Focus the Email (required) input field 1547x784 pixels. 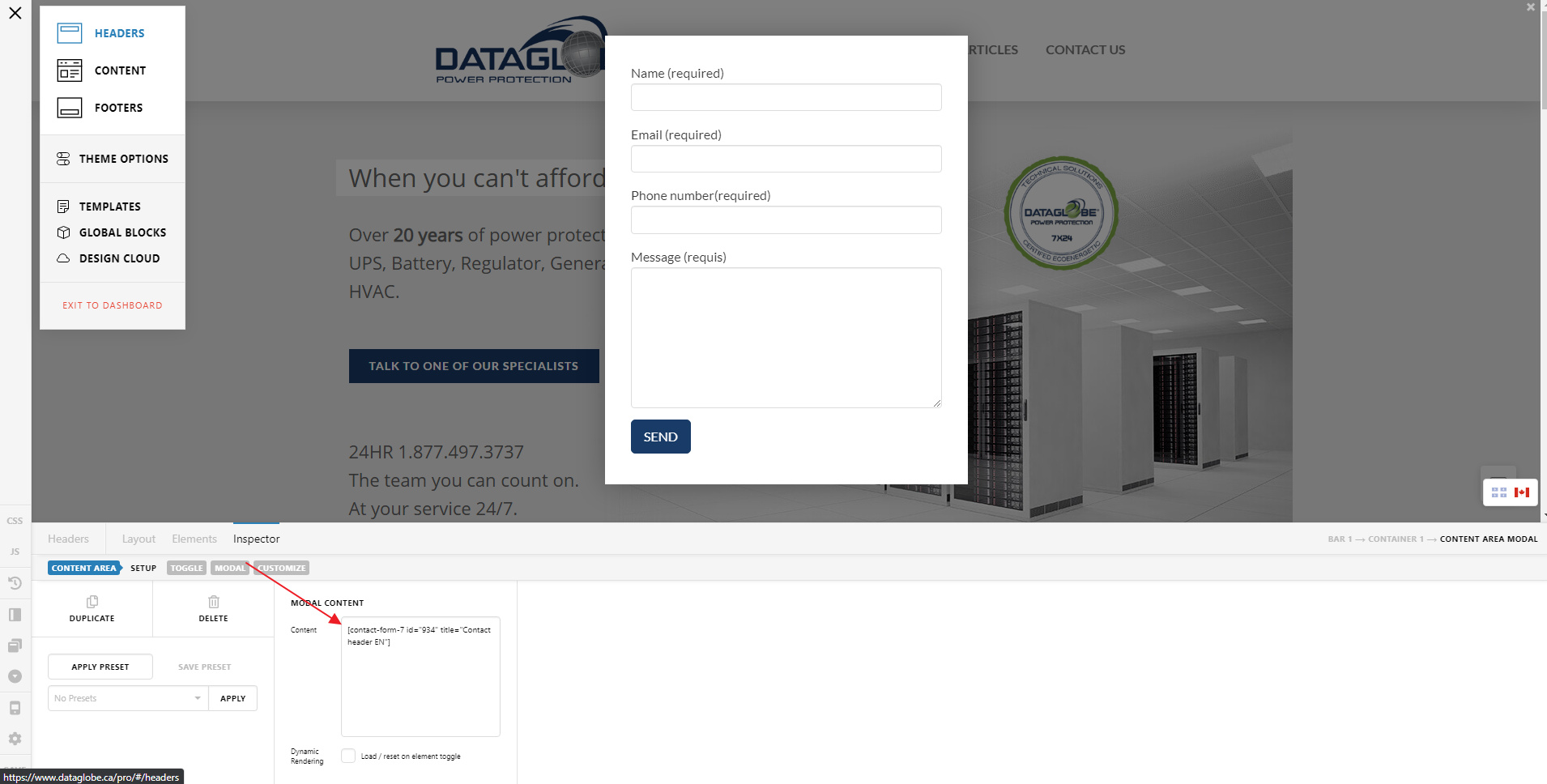pyautogui.click(x=786, y=159)
